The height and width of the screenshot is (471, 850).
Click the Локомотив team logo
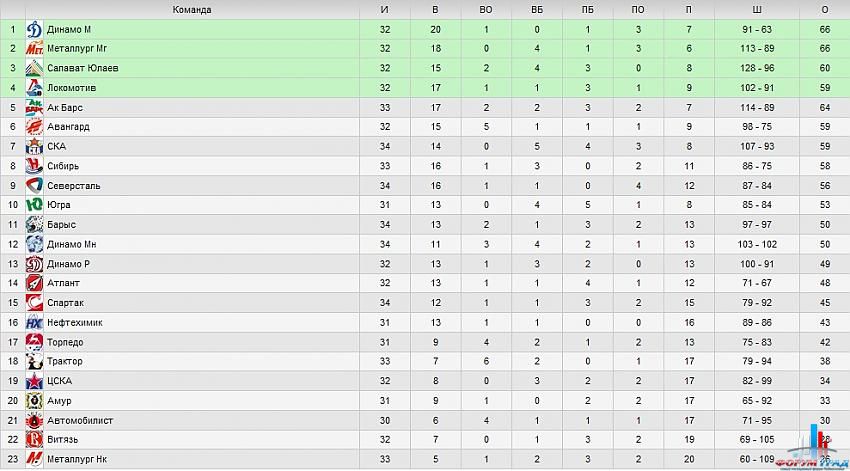pyautogui.click(x=34, y=88)
